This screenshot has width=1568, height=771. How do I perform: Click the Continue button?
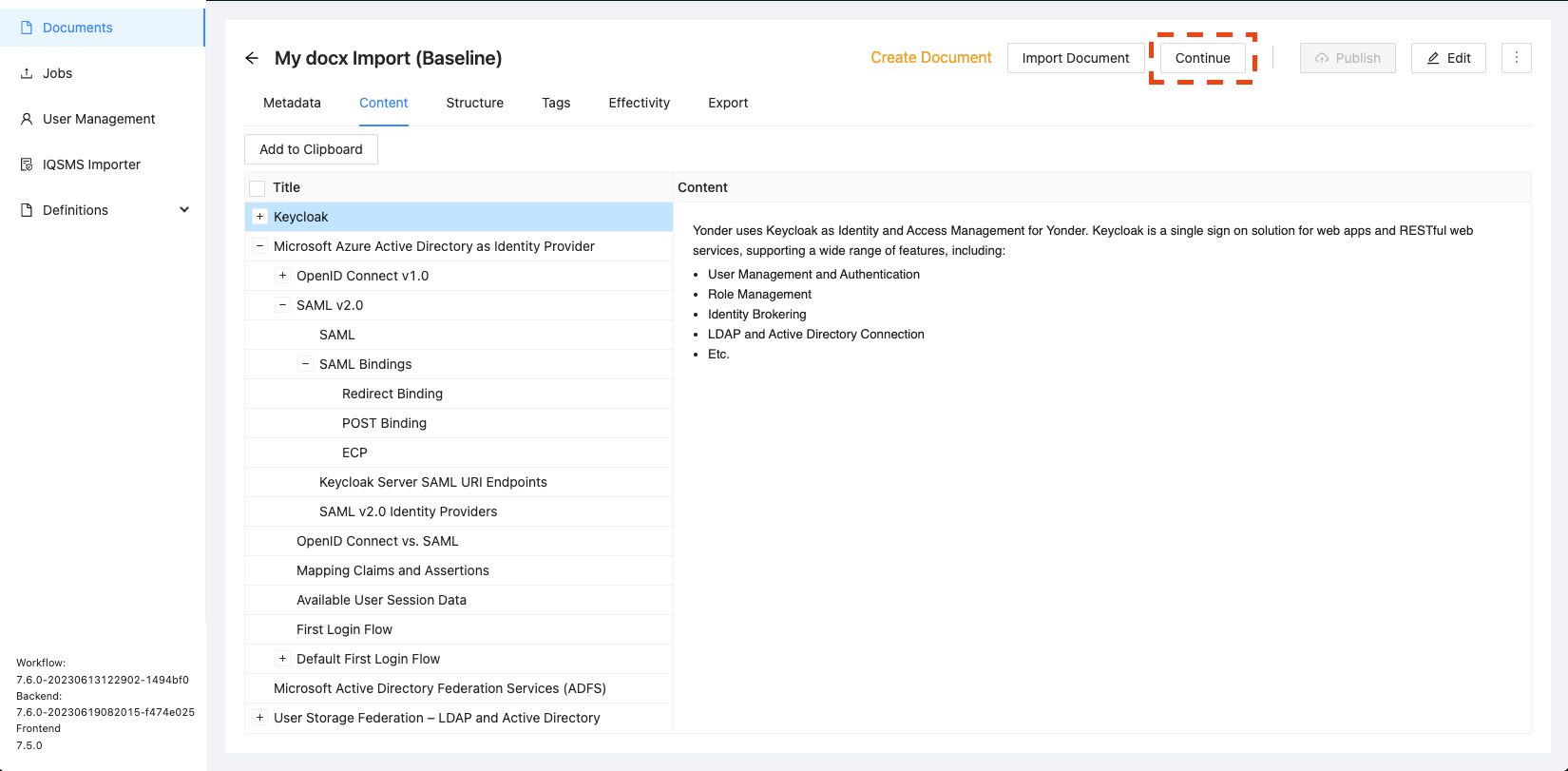click(1203, 58)
